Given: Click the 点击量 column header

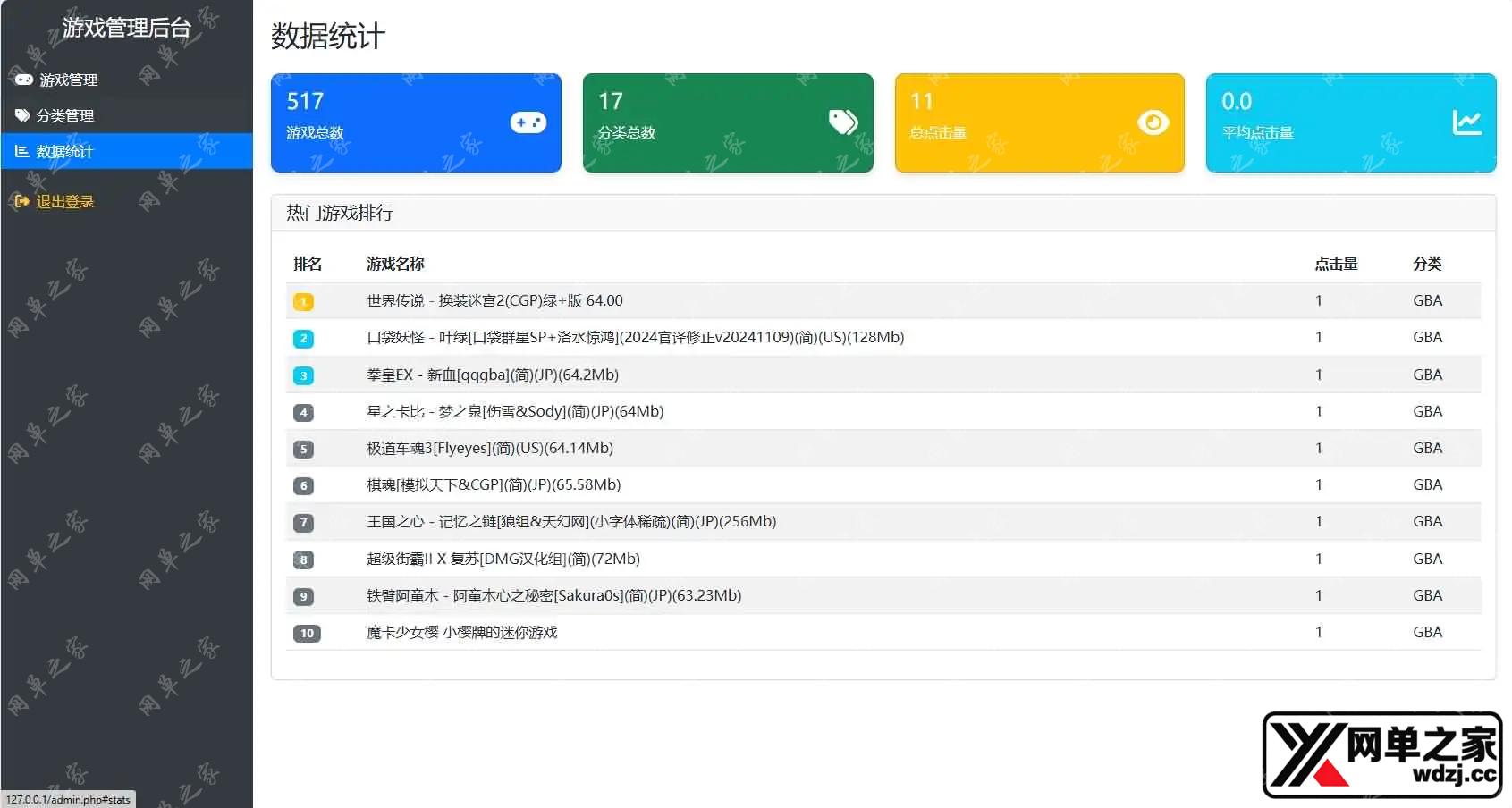Looking at the screenshot, I should pyautogui.click(x=1336, y=264).
